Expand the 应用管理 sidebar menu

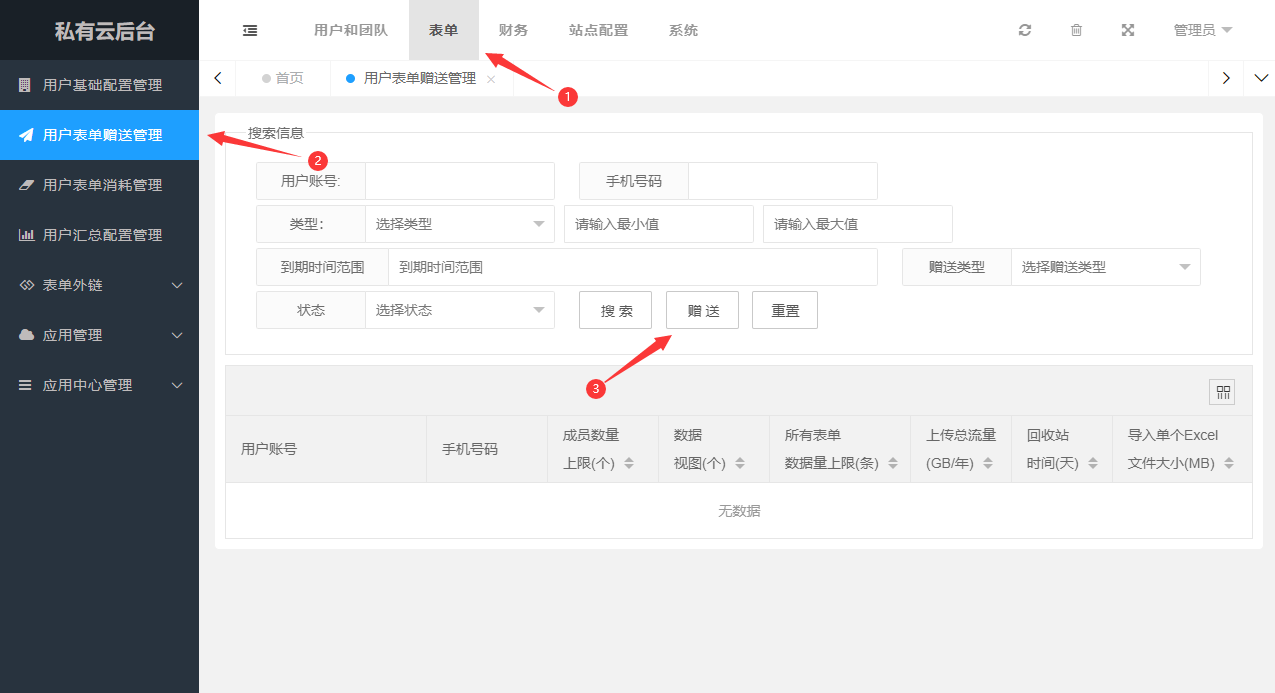(100, 335)
